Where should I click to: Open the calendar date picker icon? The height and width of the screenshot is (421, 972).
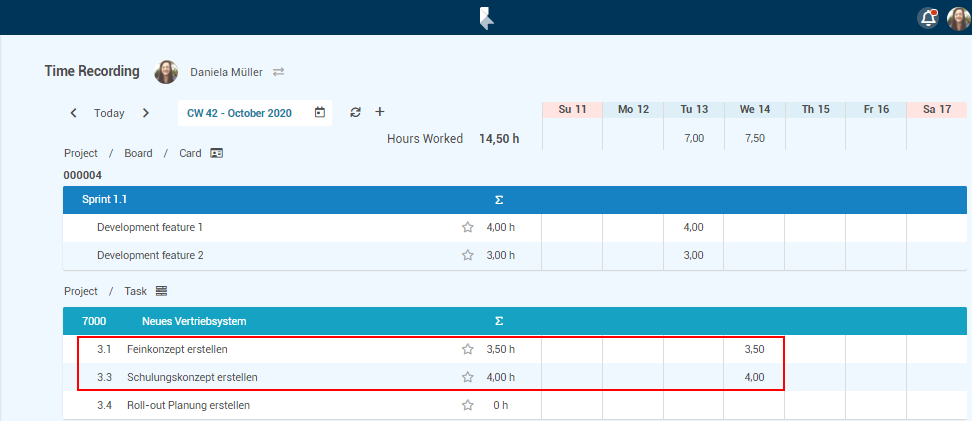coord(320,113)
